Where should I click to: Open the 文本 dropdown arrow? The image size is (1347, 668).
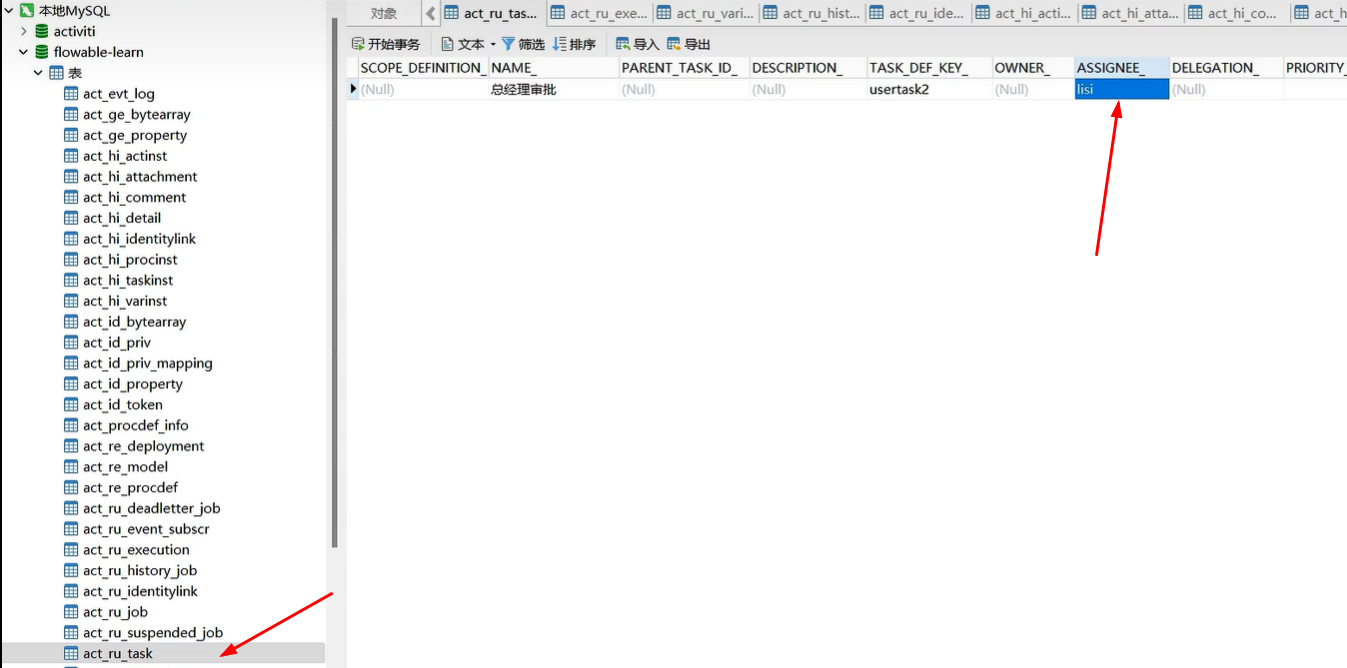493,44
